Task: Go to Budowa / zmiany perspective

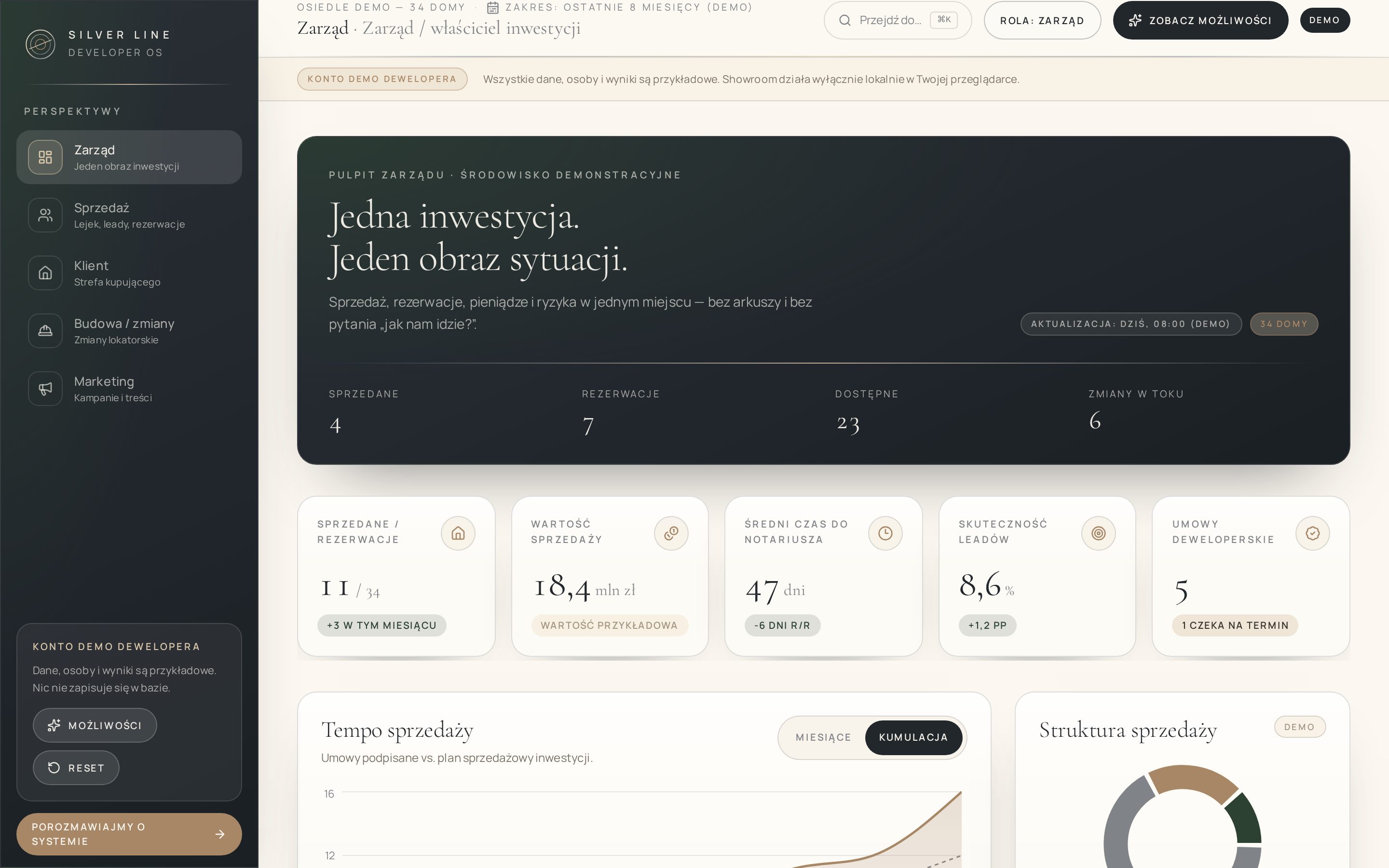Action: pos(129,331)
